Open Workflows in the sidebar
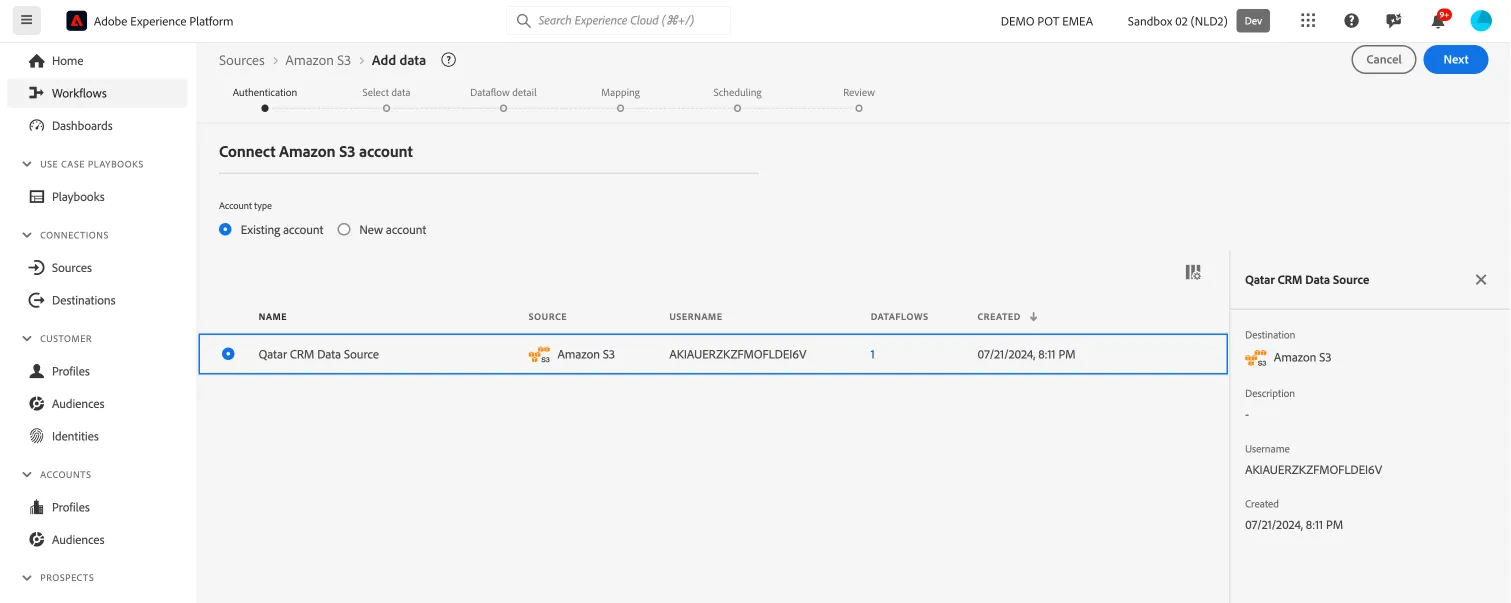 [x=97, y=93]
